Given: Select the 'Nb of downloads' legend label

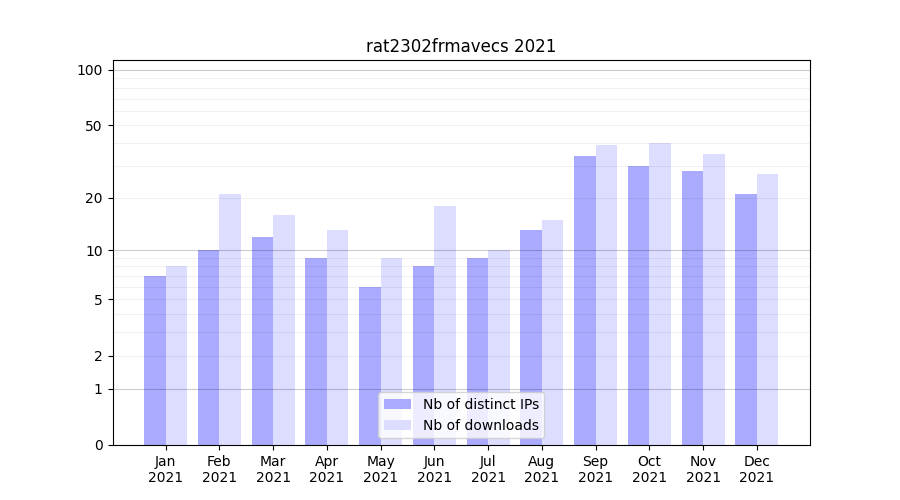Looking at the screenshot, I should 480,425.
